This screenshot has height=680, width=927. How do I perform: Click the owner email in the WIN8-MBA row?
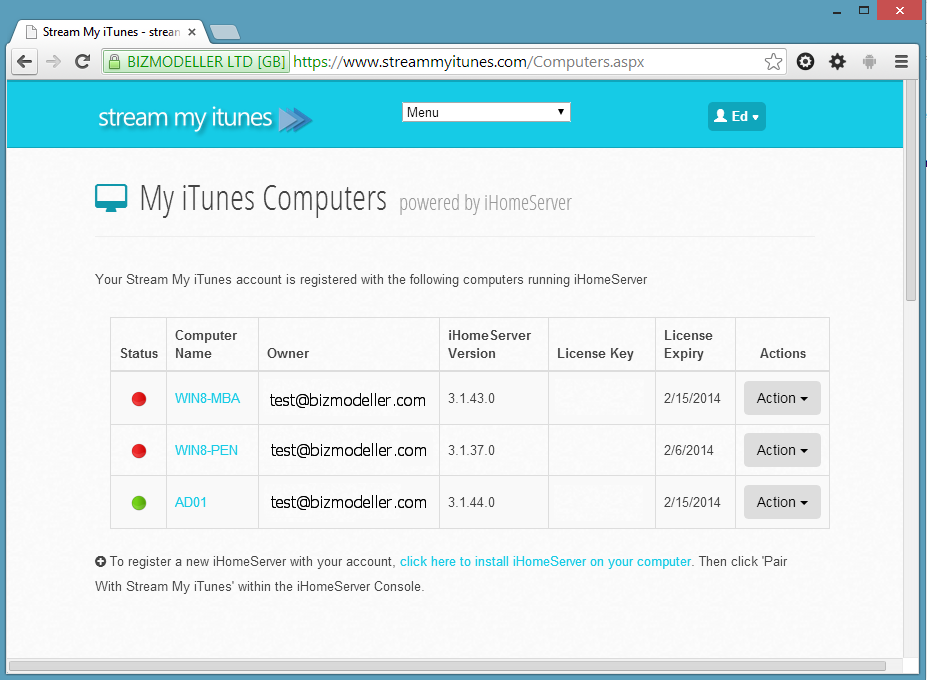pyautogui.click(x=348, y=400)
